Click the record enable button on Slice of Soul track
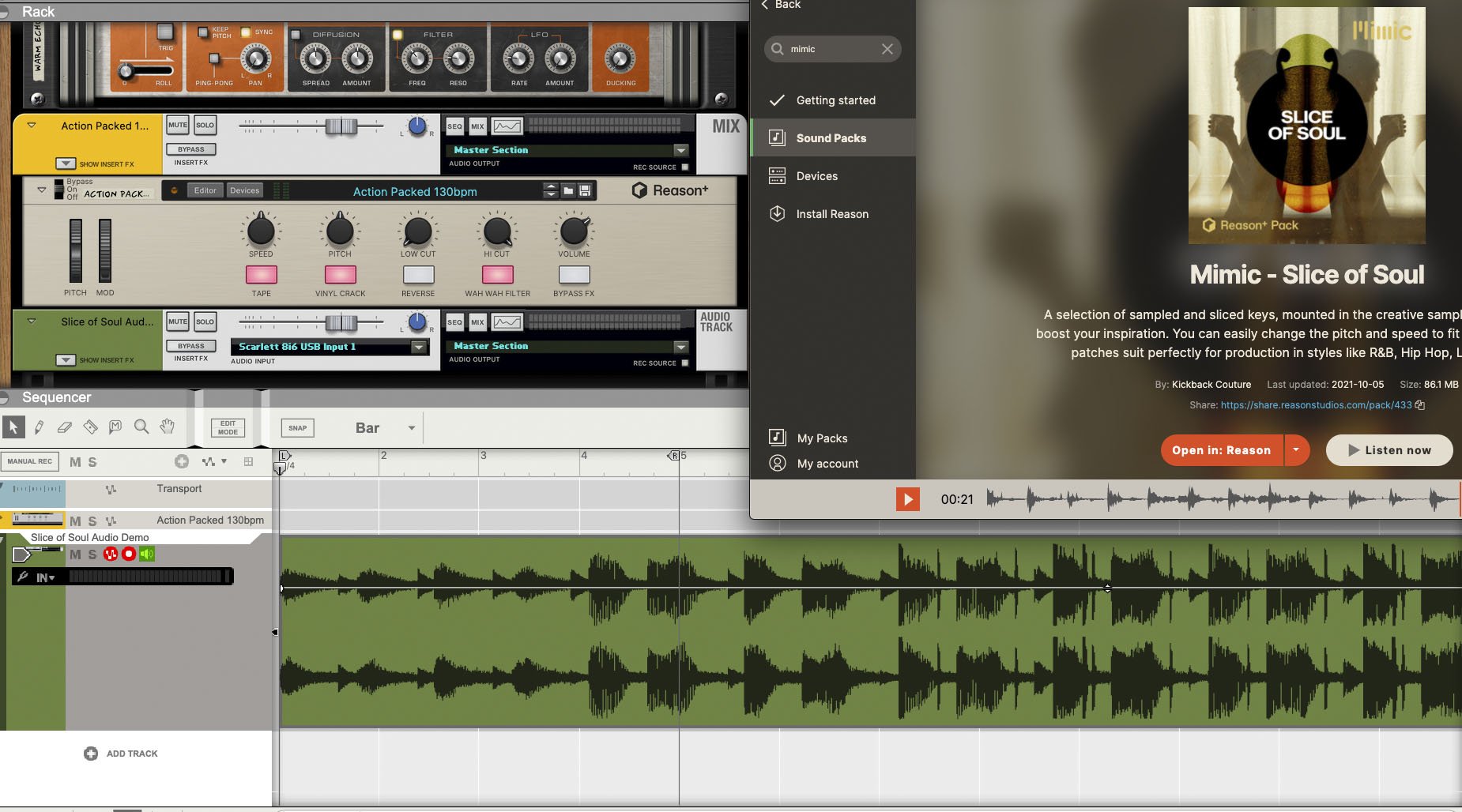 click(x=128, y=554)
